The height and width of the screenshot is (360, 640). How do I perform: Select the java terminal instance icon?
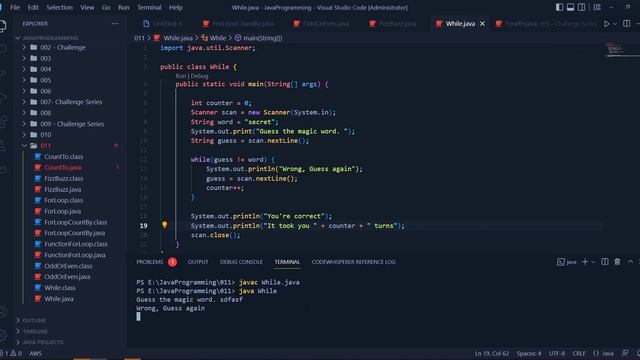(x=567, y=262)
